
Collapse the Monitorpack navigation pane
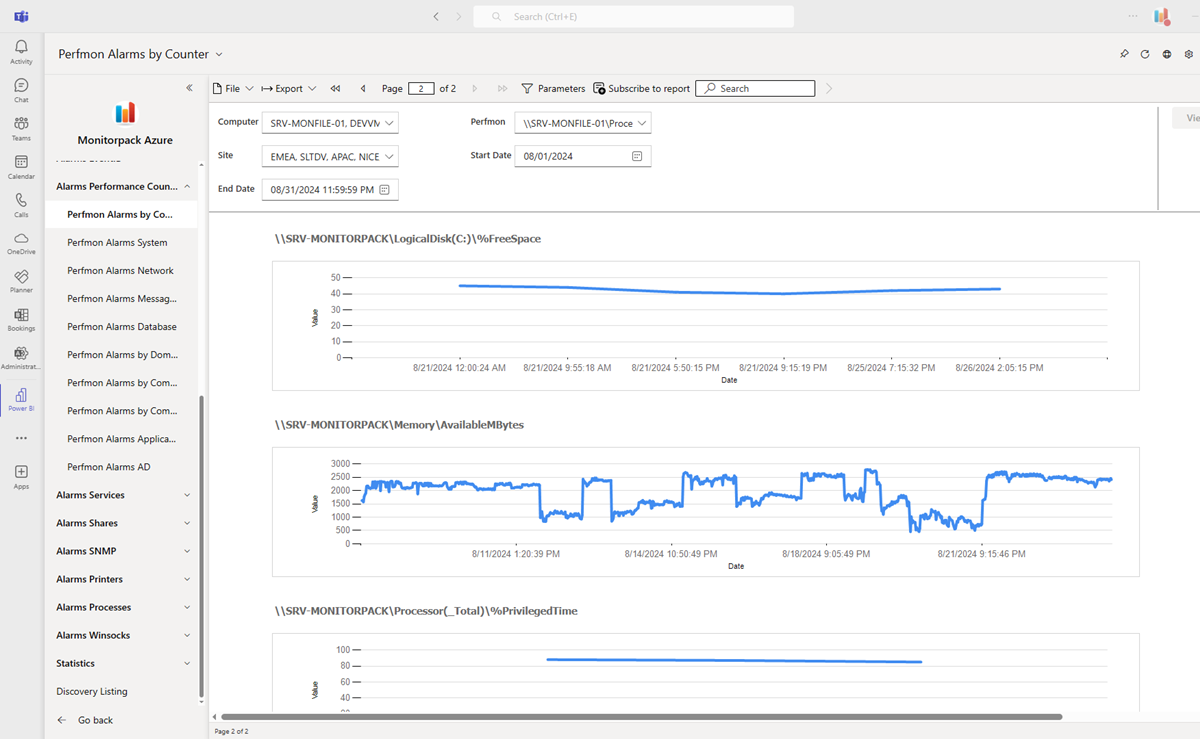189,88
